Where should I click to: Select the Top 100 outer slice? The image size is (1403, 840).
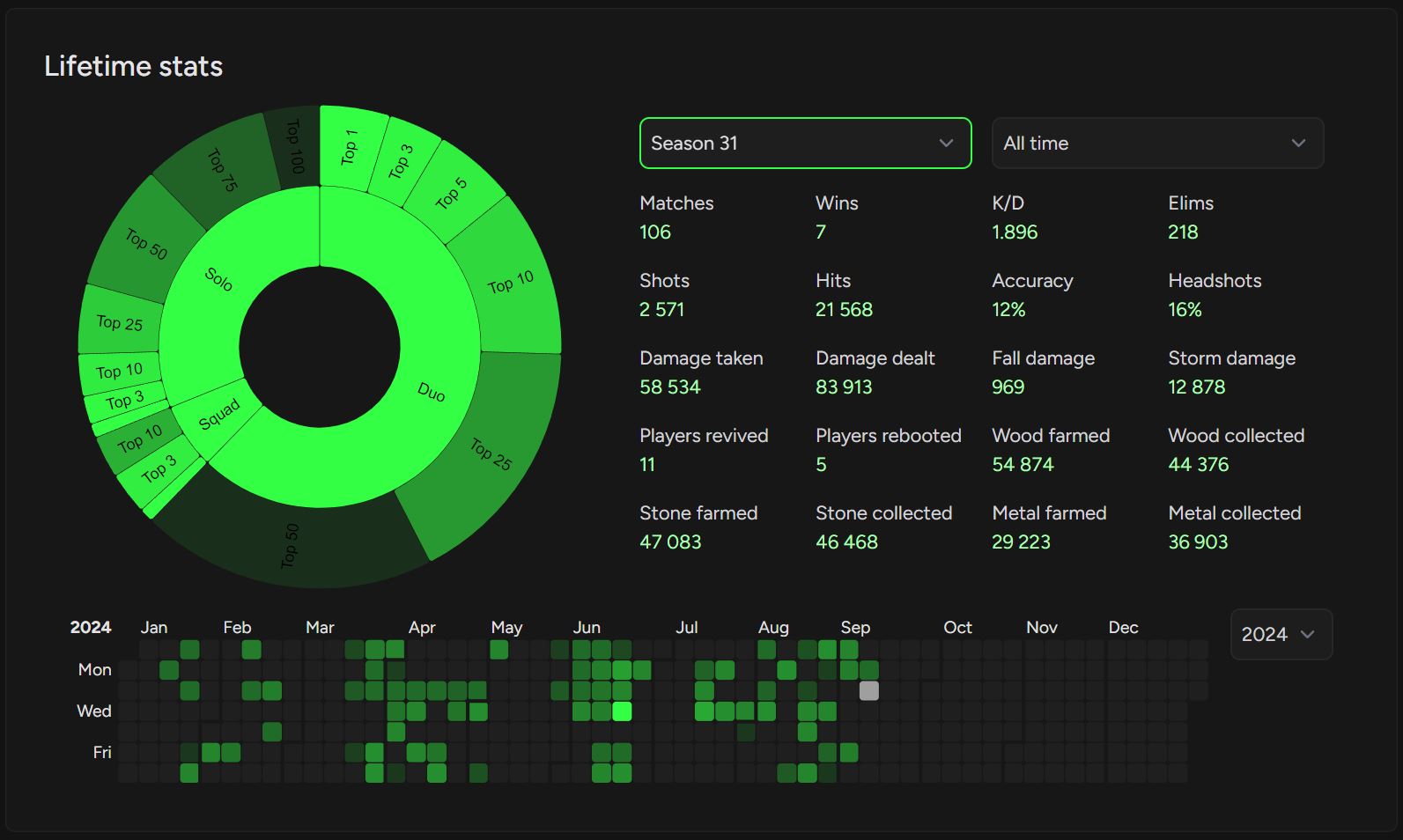coord(294,146)
